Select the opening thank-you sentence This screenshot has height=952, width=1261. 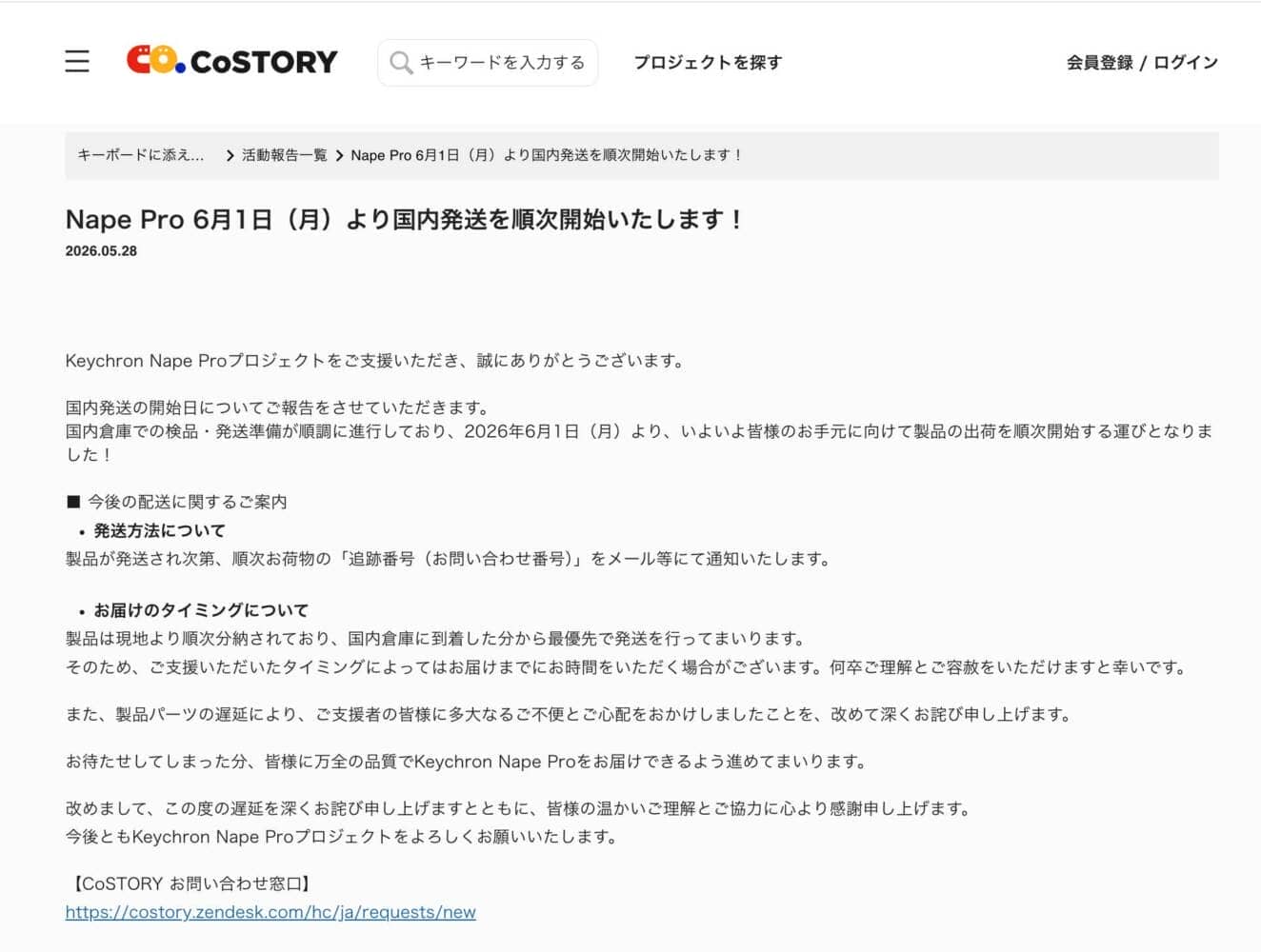375,361
